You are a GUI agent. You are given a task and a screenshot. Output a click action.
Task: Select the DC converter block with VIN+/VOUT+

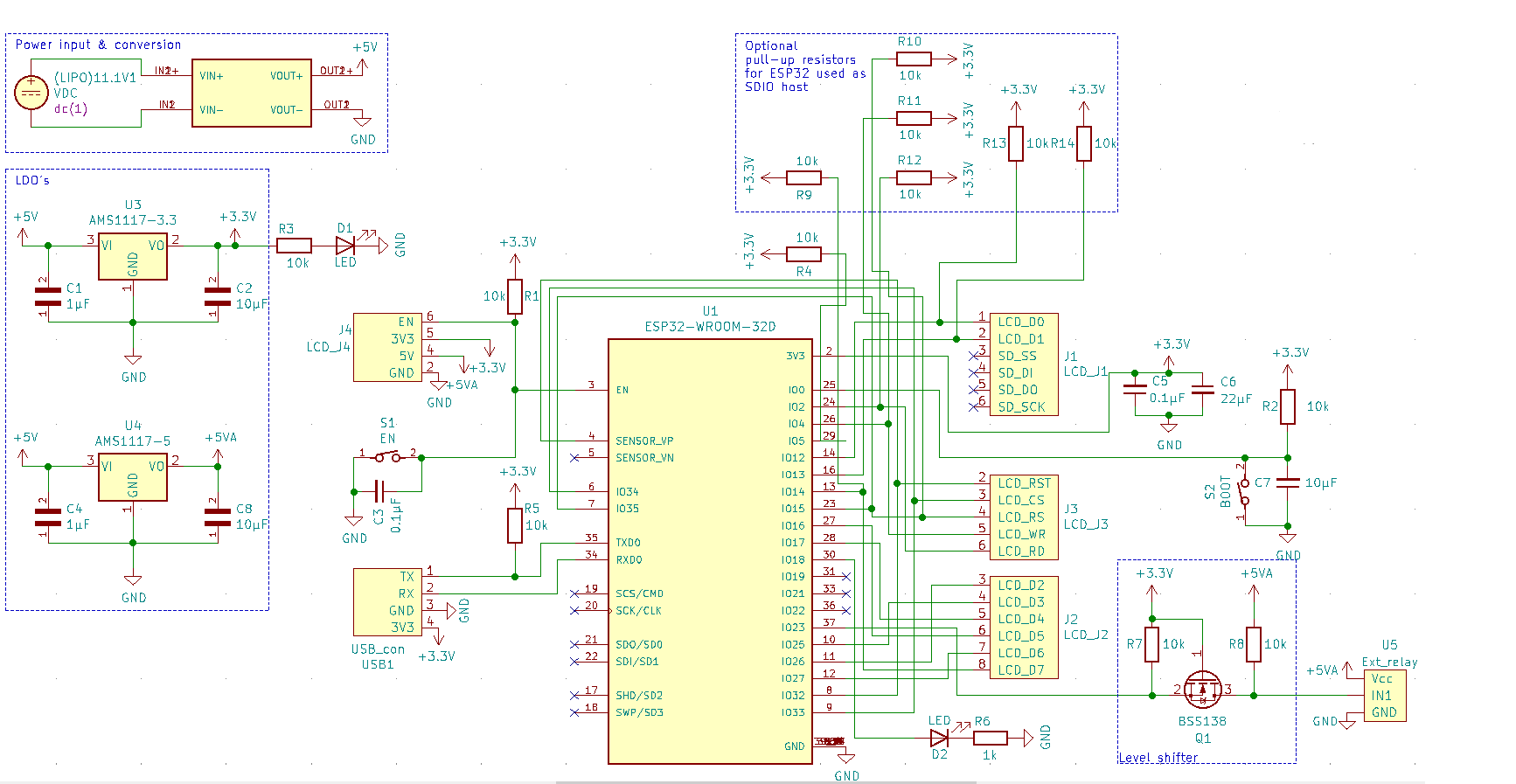pyautogui.click(x=252, y=93)
